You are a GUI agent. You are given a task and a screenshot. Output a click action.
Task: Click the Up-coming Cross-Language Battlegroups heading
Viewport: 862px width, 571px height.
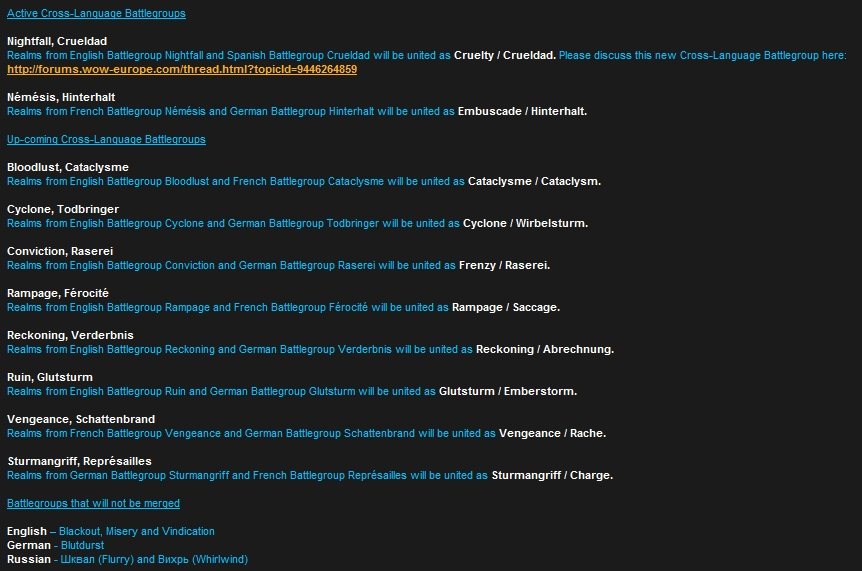(x=106, y=139)
